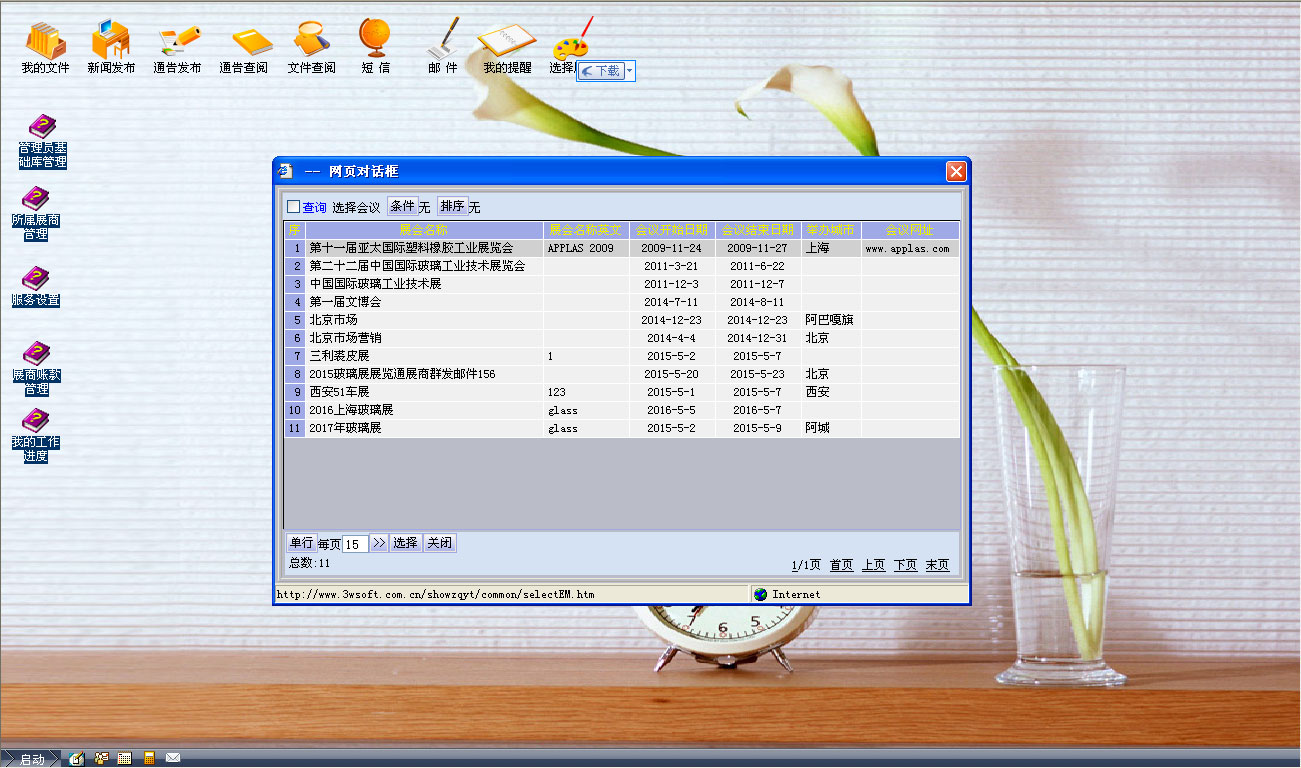Click the 通告发布 notice publishing icon
The width and height of the screenshot is (1301, 768).
pos(177,46)
